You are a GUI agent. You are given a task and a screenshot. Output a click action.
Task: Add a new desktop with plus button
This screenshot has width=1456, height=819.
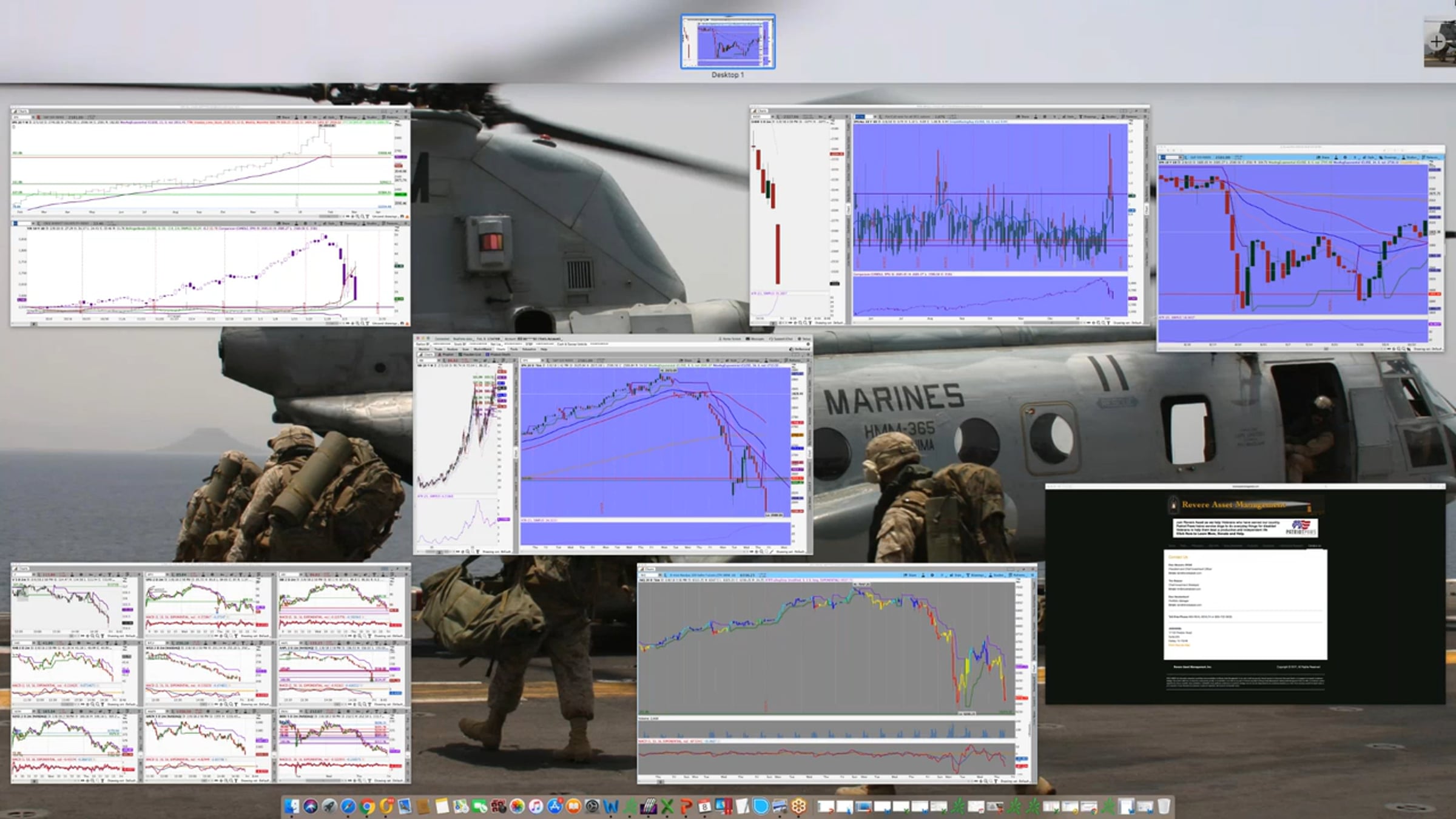(x=1436, y=41)
